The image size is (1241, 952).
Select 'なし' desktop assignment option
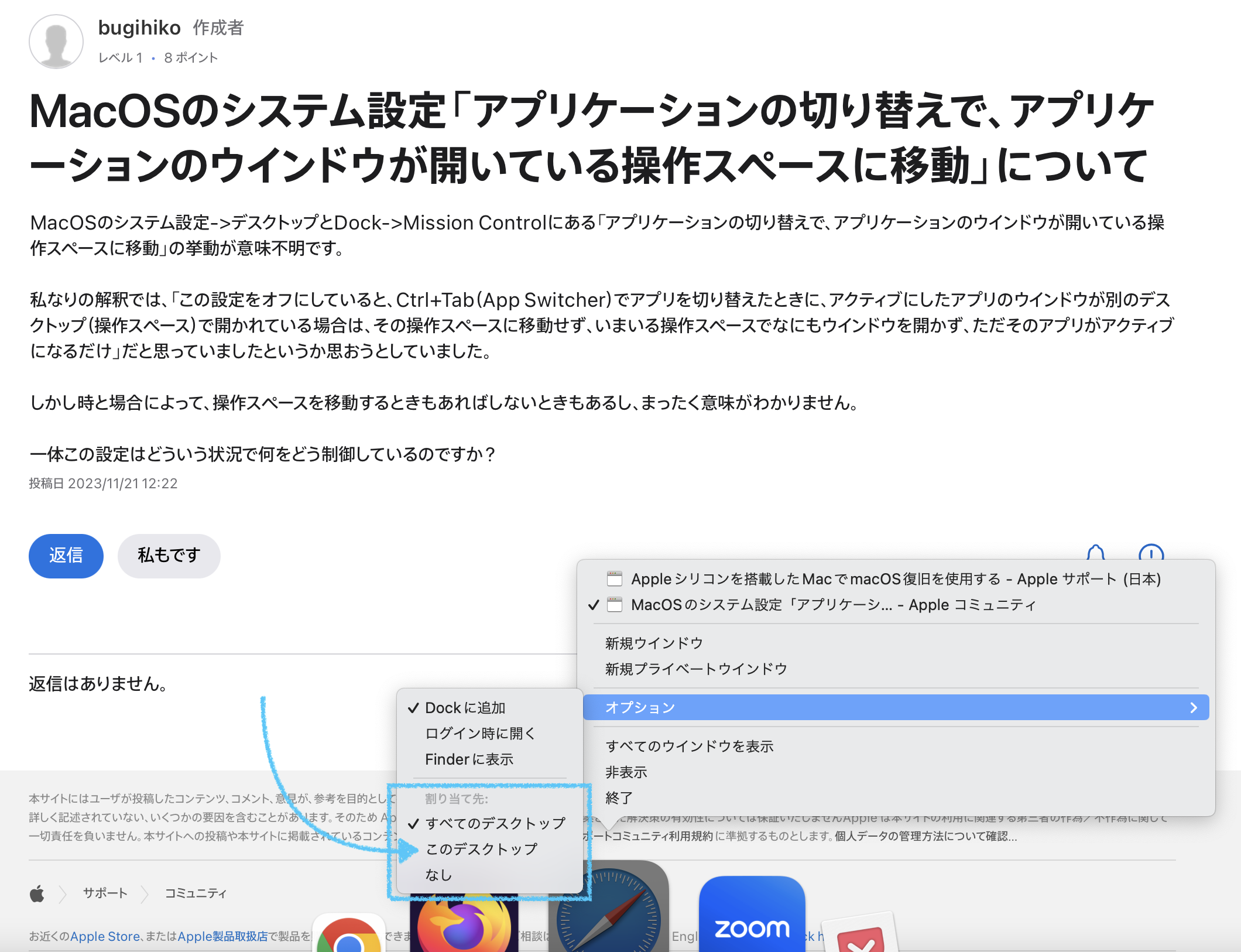click(x=439, y=875)
